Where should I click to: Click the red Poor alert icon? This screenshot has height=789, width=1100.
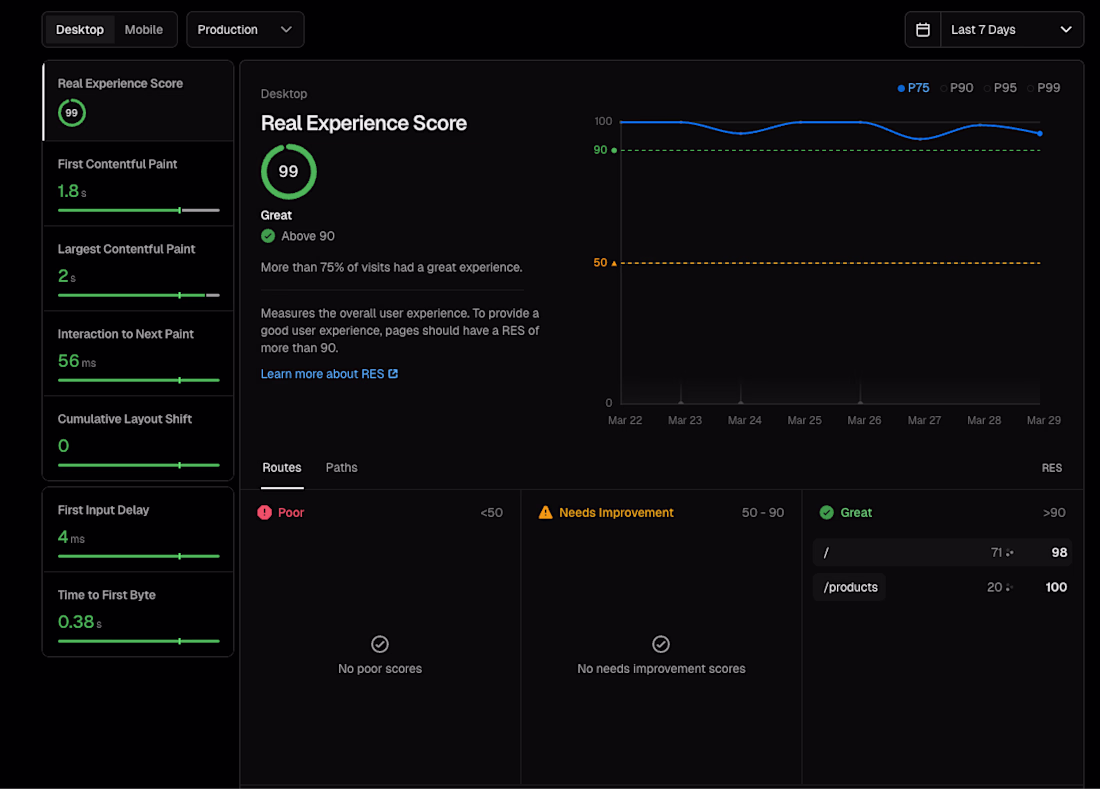[x=265, y=512]
